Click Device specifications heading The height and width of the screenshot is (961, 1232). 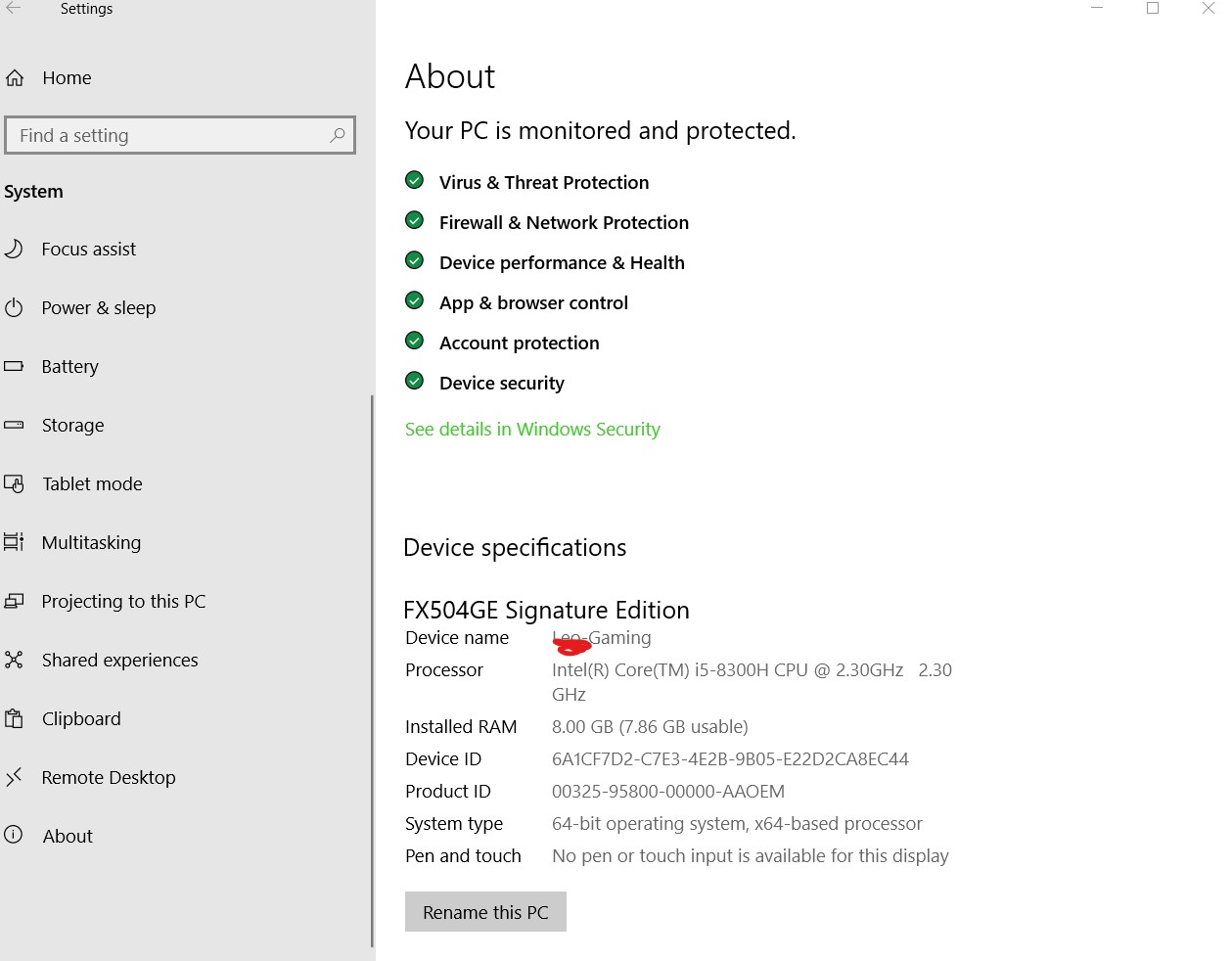point(515,547)
